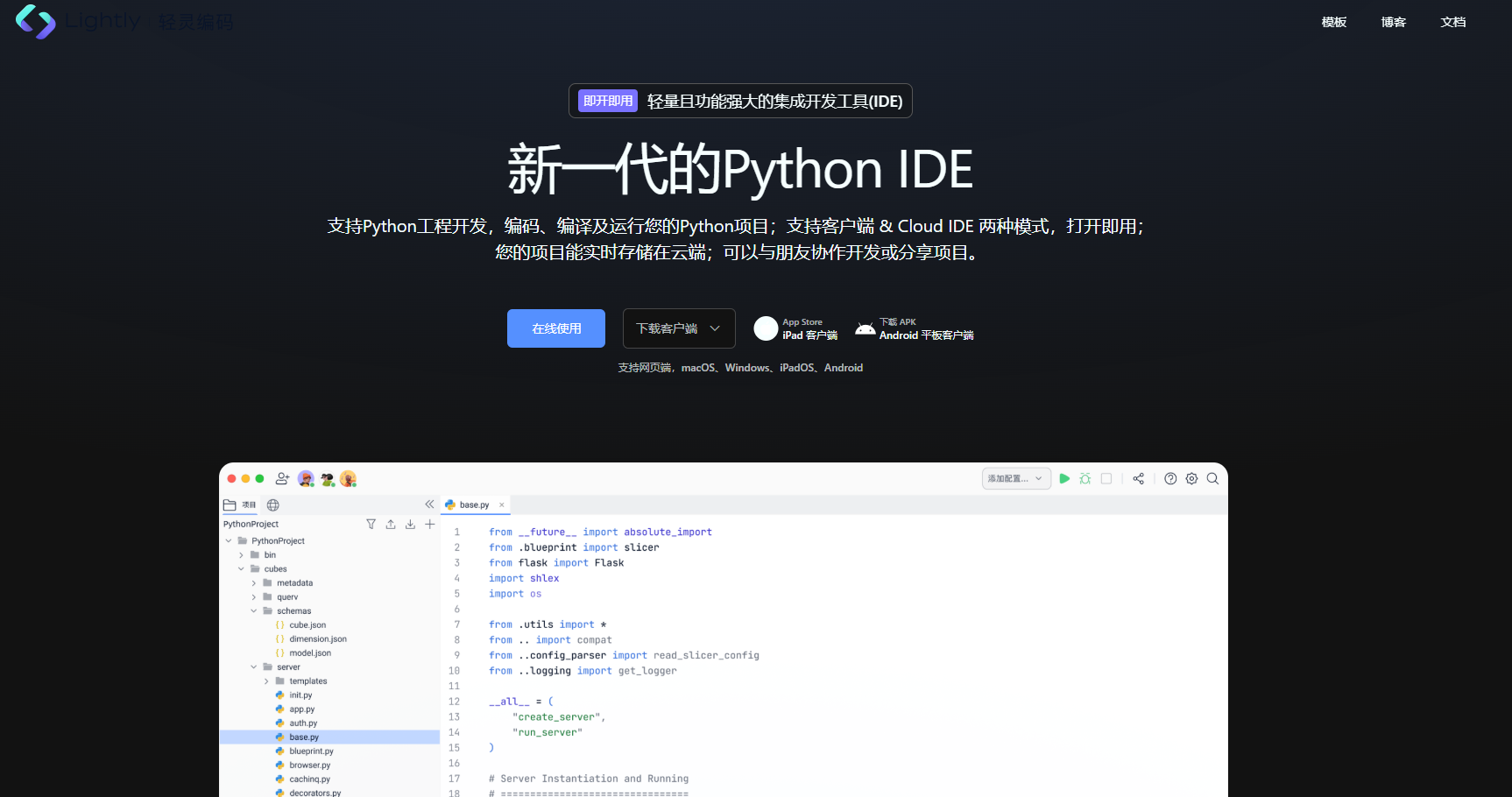Run the project with the green play icon
Screen dimensions: 1512x797
1064,478
